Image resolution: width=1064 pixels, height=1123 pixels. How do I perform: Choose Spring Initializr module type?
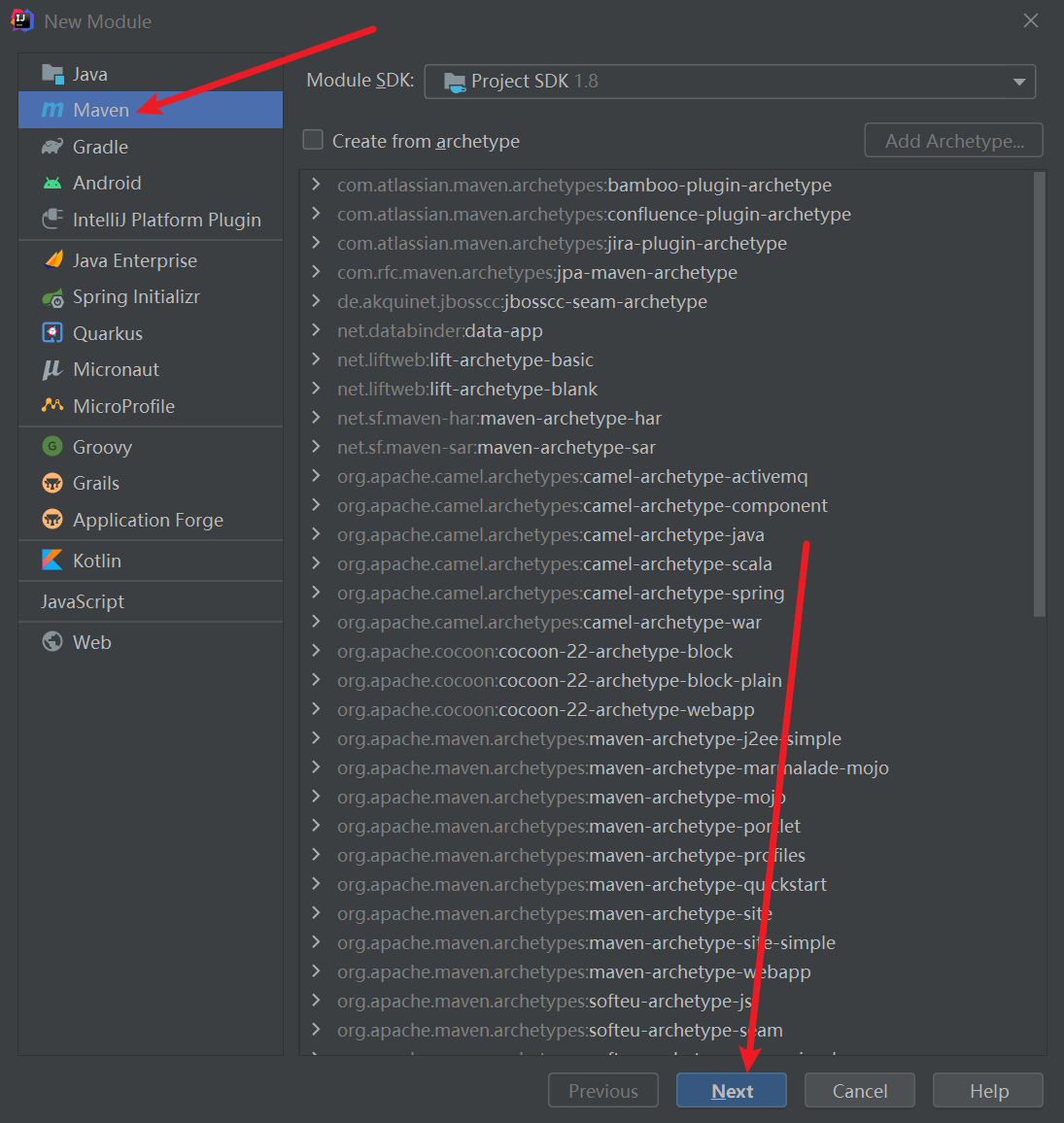point(151,297)
